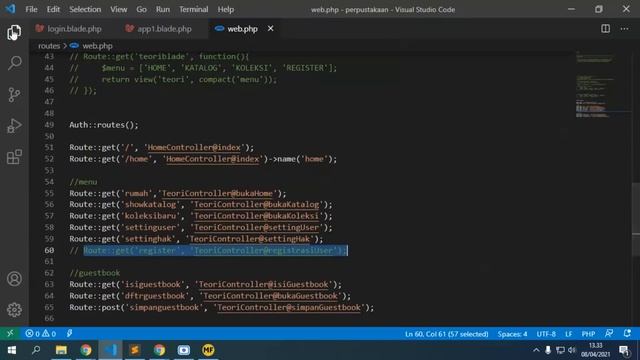This screenshot has height=360, width=640.
Task: Open the Run and Debug view
Action: [x=14, y=126]
